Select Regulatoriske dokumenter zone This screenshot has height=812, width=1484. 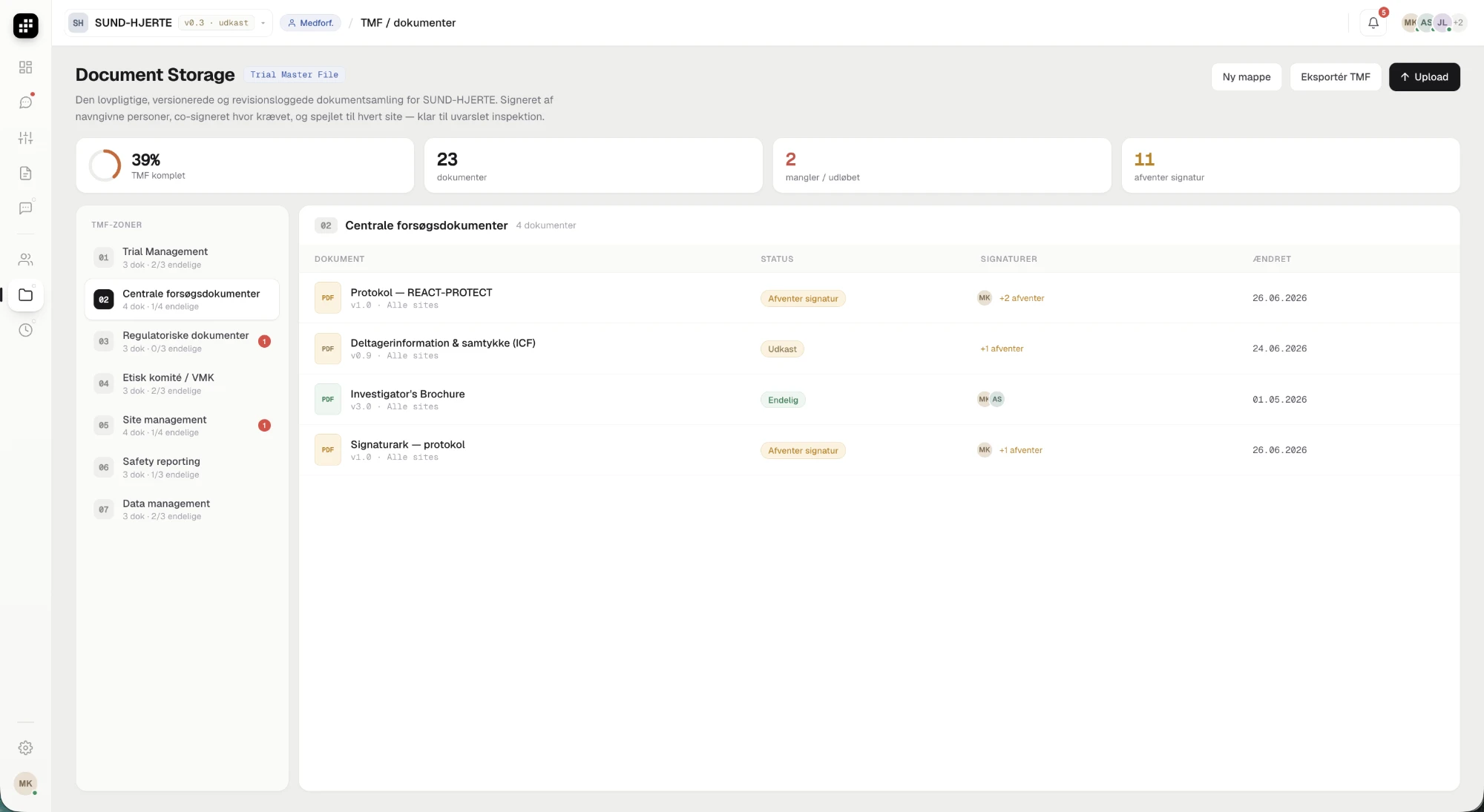click(182, 341)
